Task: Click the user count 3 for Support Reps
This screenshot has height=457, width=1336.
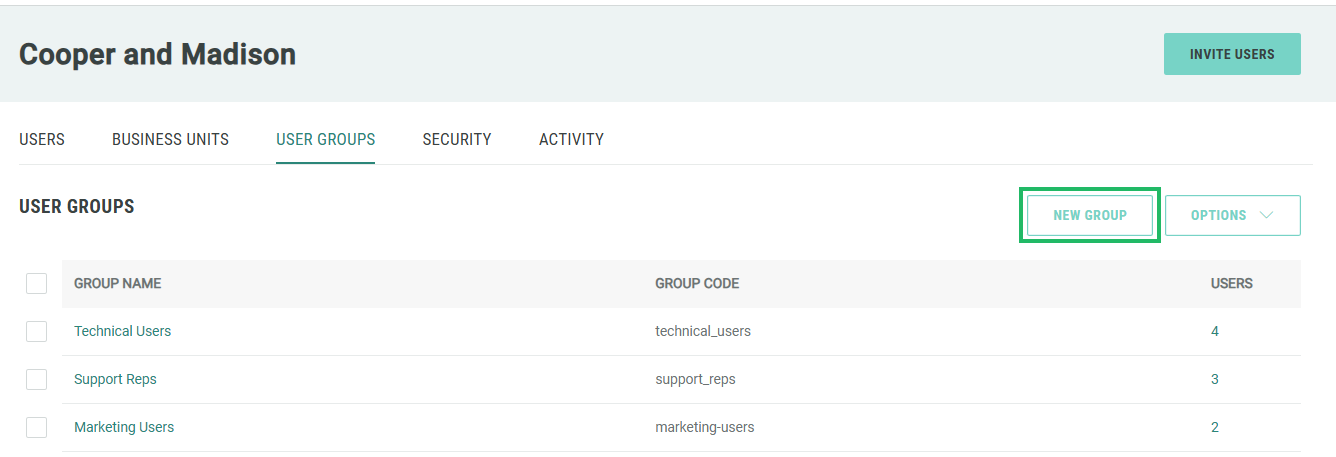Action: click(x=1215, y=379)
